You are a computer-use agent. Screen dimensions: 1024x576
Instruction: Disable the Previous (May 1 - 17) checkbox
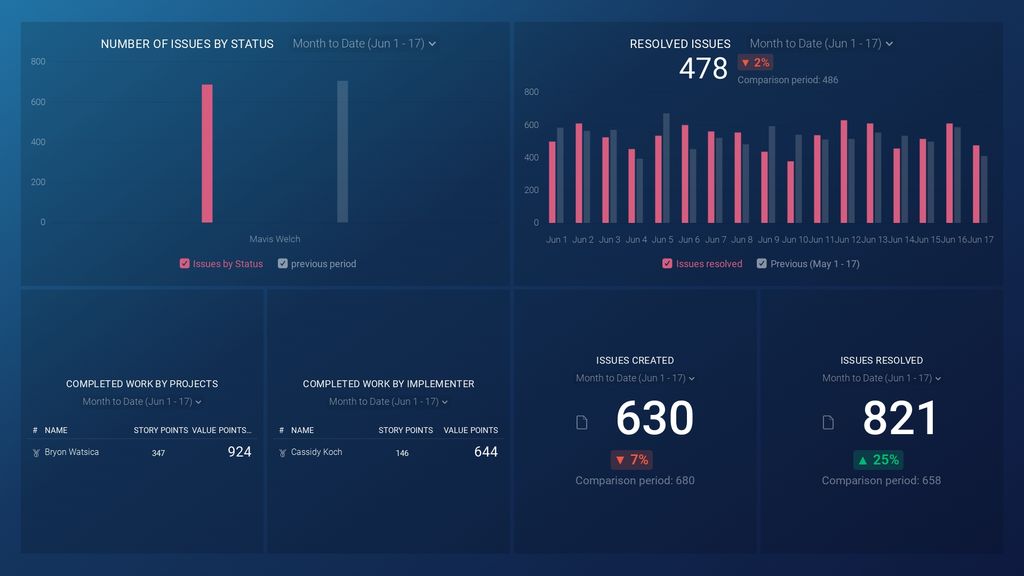[761, 263]
